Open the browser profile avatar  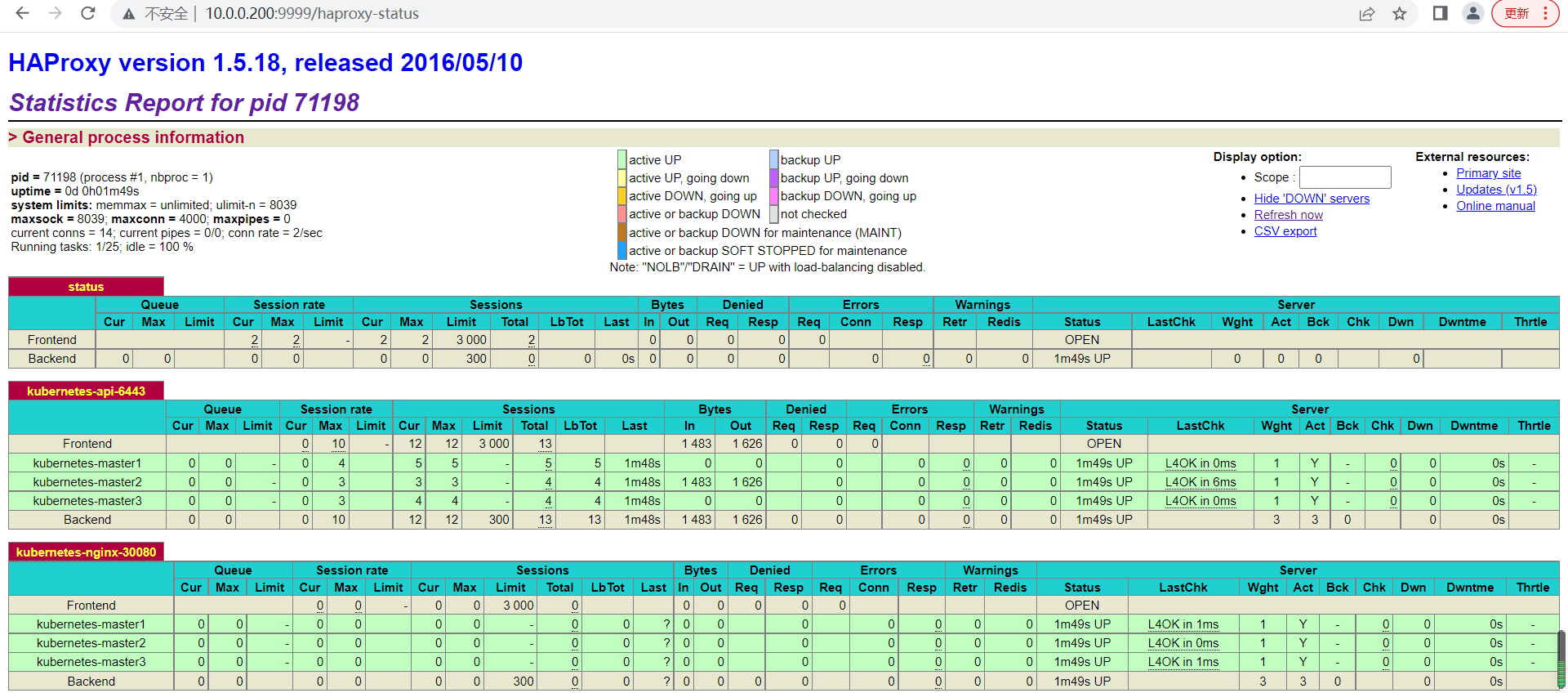tap(1473, 13)
